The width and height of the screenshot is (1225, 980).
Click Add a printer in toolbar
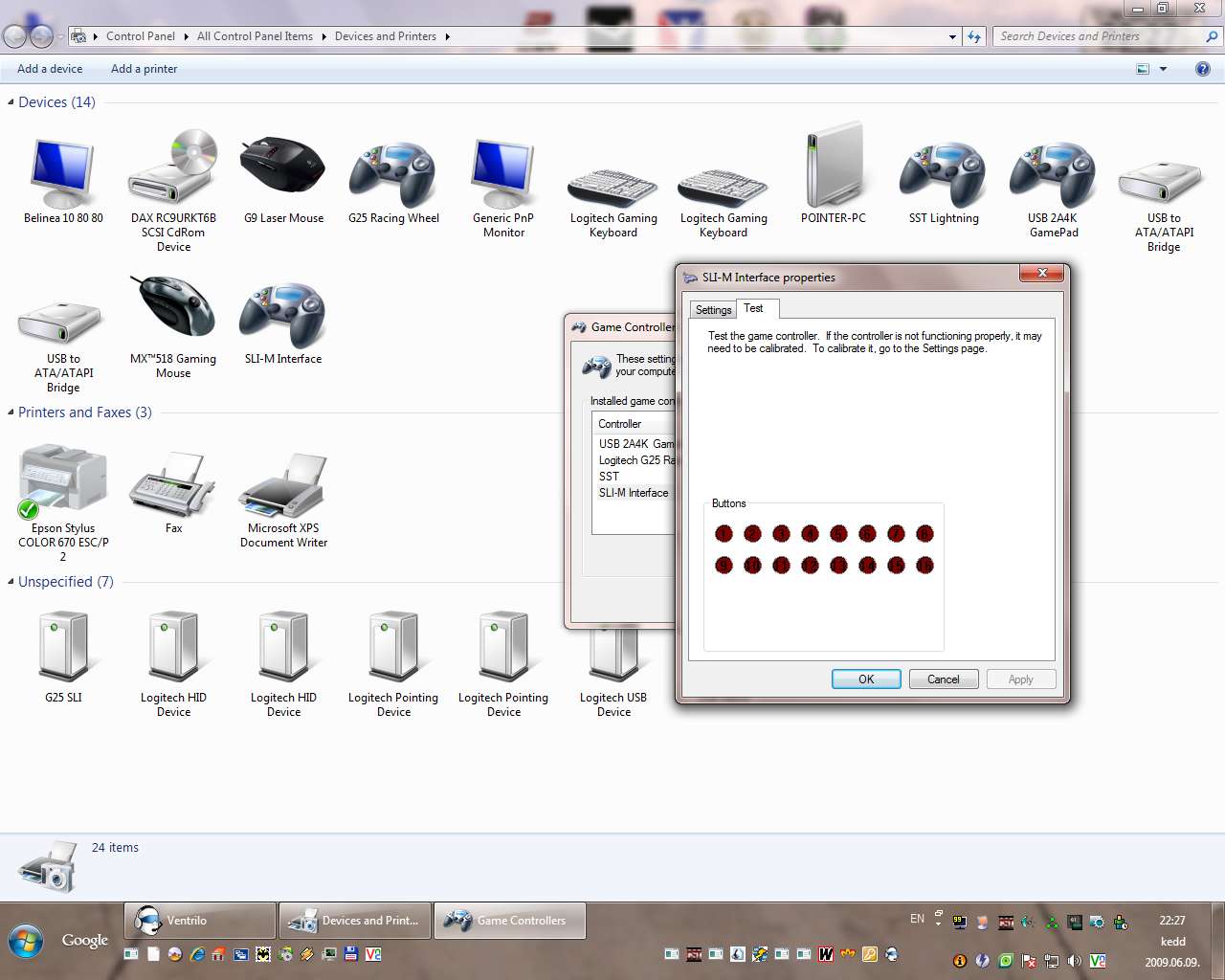pos(144,69)
